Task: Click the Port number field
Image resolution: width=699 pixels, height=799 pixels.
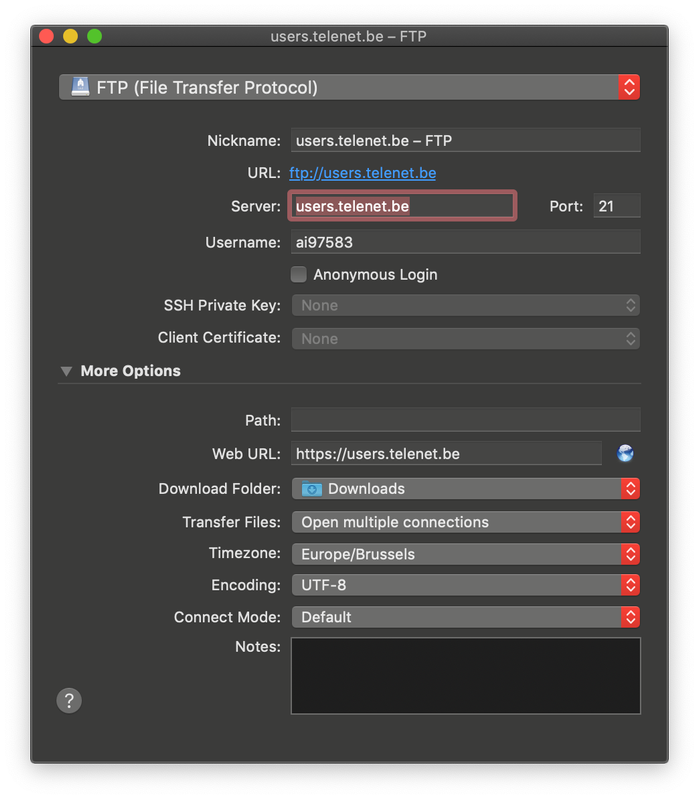Action: (616, 206)
